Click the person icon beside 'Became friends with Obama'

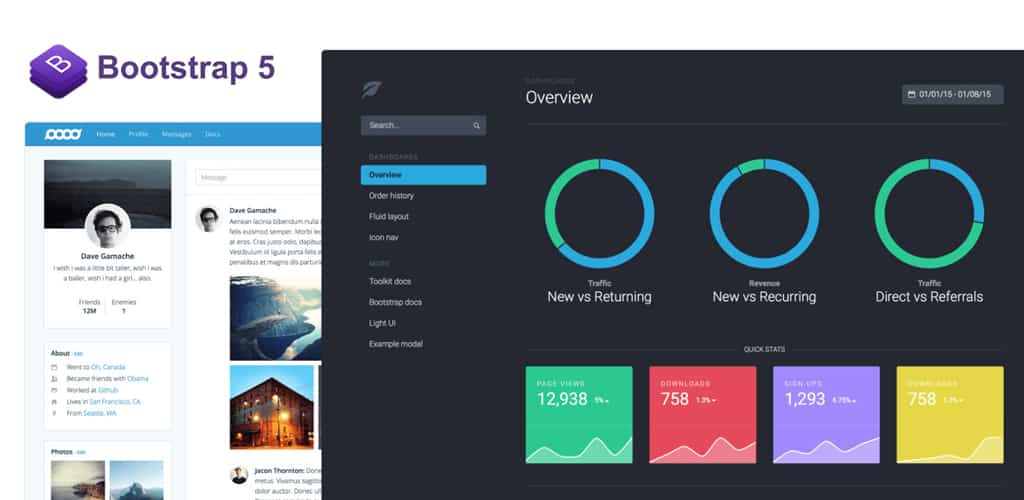pyautogui.click(x=54, y=379)
